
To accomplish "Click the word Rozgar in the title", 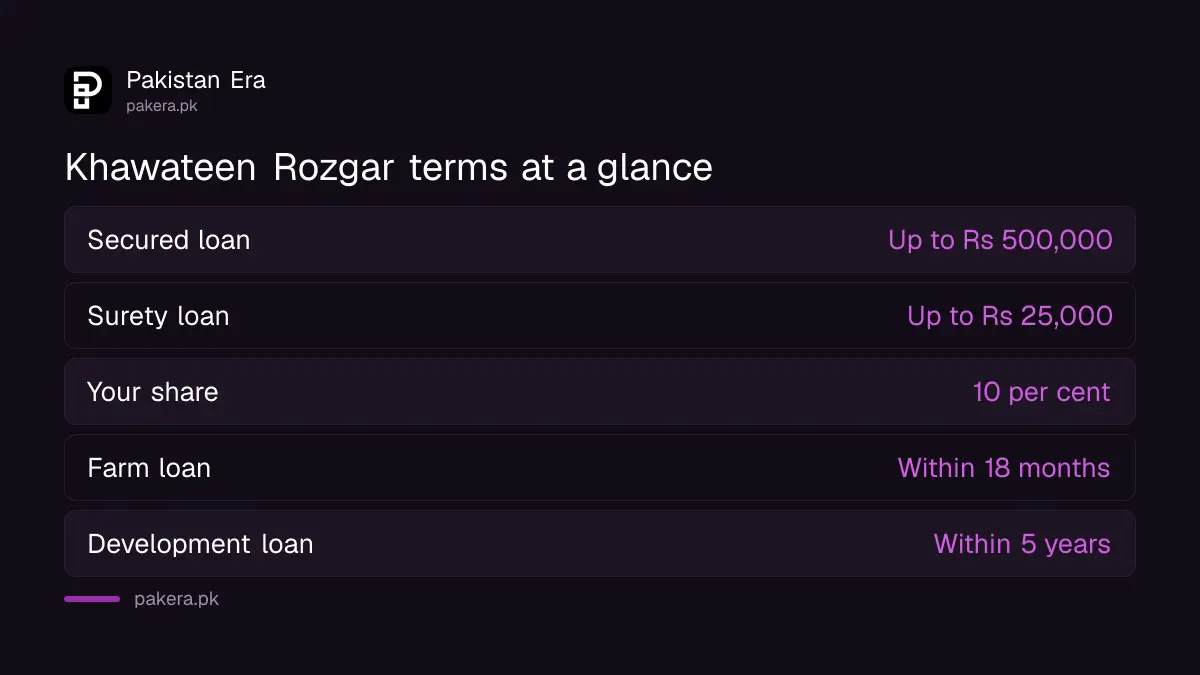I will click(334, 168).
